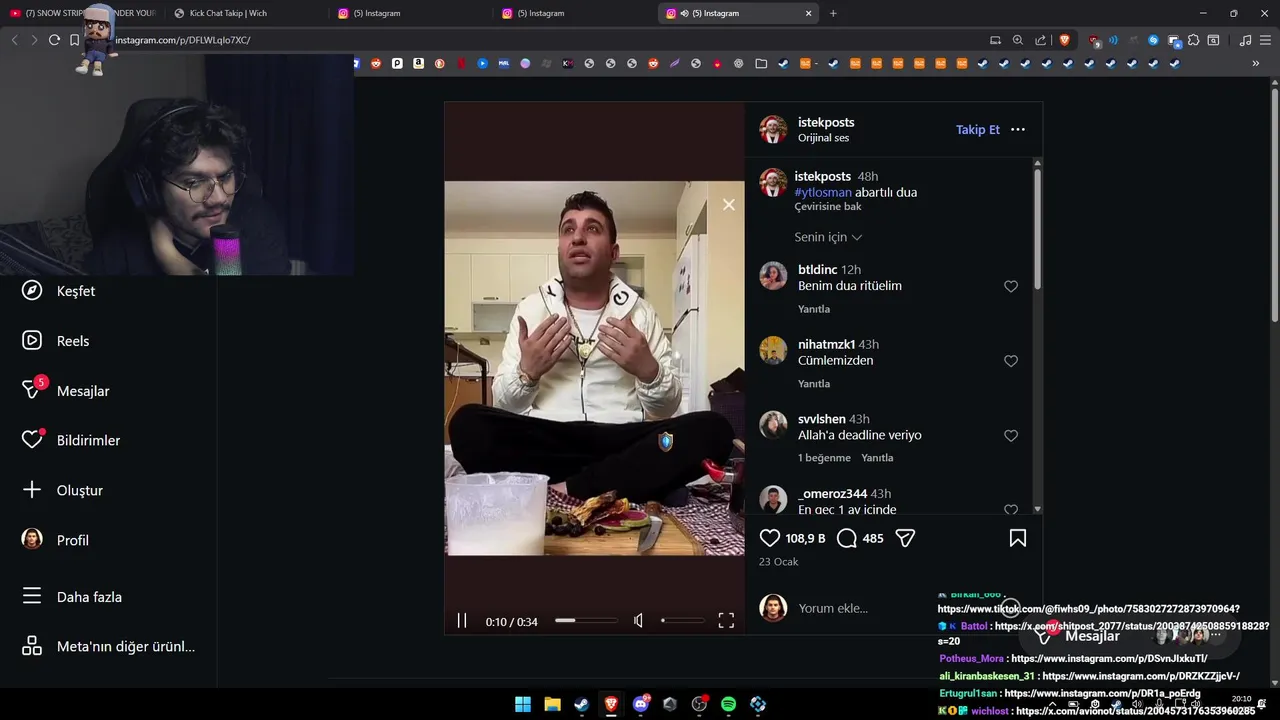Viewport: 1280px width, 720px height.
Task: Reply to btldinc's comment
Action: click(x=814, y=309)
